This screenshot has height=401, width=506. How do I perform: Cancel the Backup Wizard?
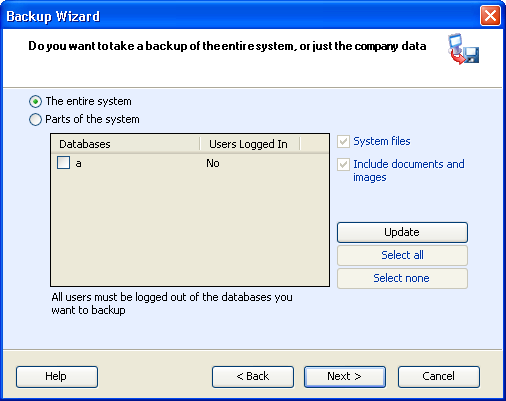[x=439, y=377]
